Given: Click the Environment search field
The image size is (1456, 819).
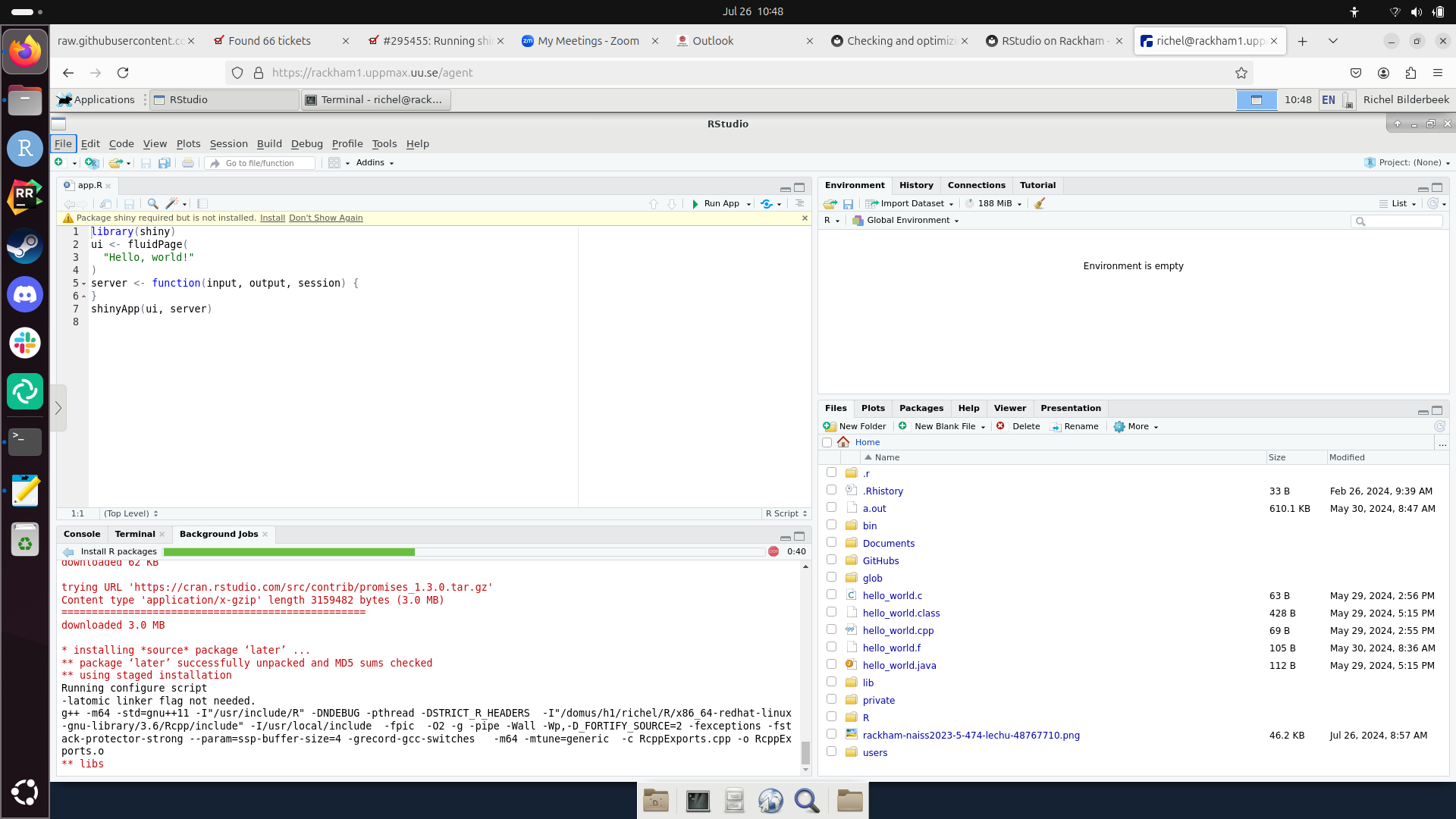Looking at the screenshot, I should coord(1397,221).
